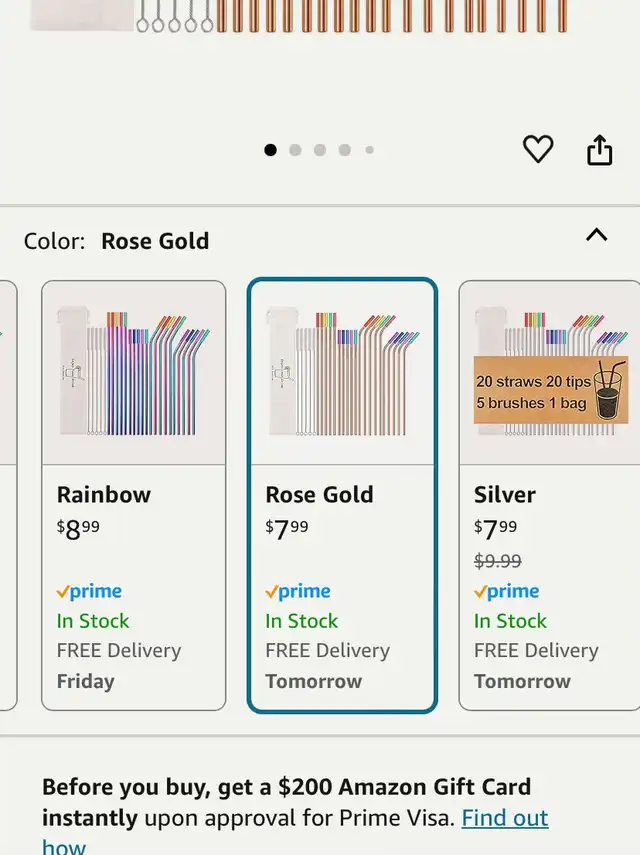This screenshot has height=855, width=640.
Task: Tap the share icon
Action: tap(599, 150)
